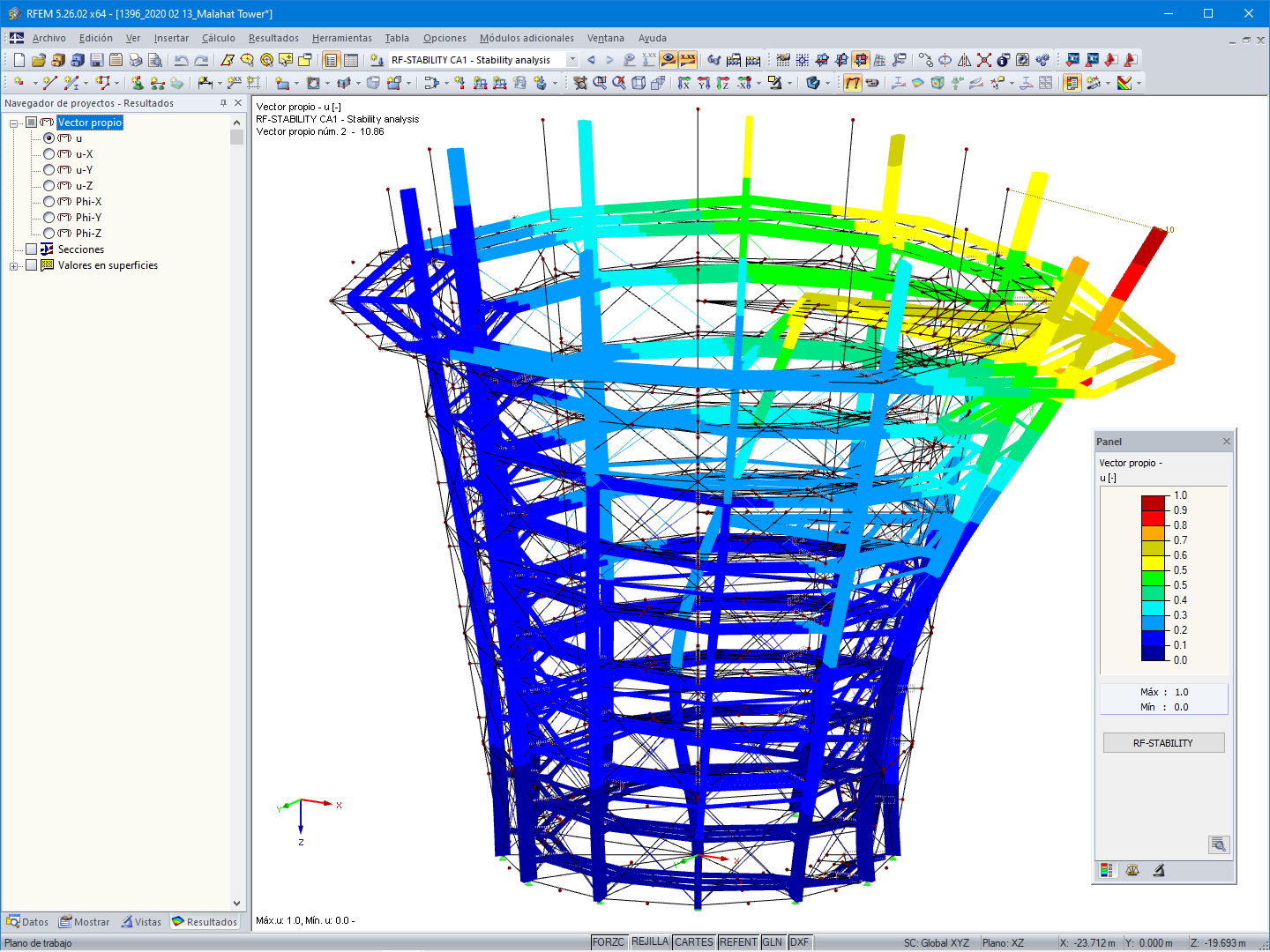
Task: Open the RF-STABILITY module panel
Action: click(1162, 741)
